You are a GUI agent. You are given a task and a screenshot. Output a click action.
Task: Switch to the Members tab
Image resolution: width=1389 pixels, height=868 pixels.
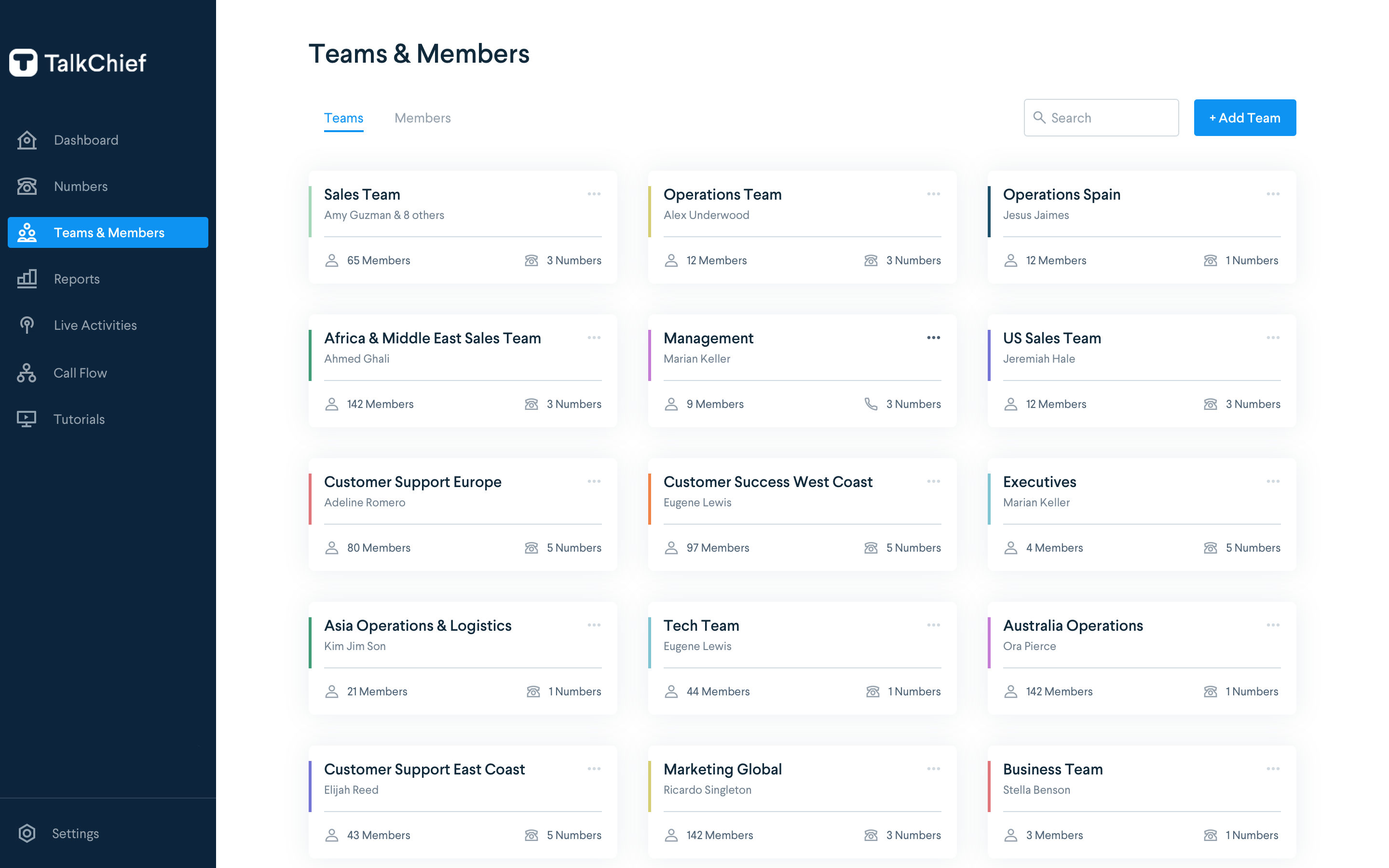(422, 118)
